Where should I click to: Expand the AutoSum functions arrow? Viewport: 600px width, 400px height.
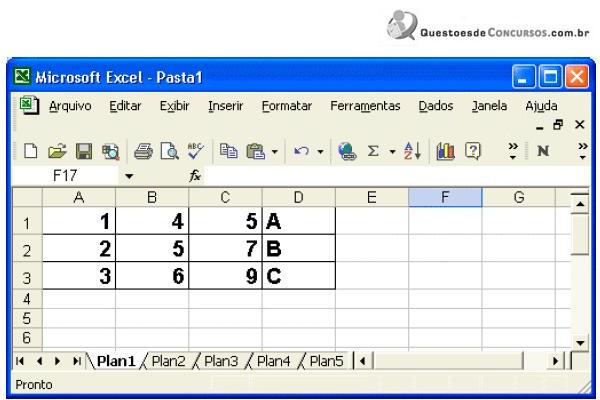tap(392, 152)
